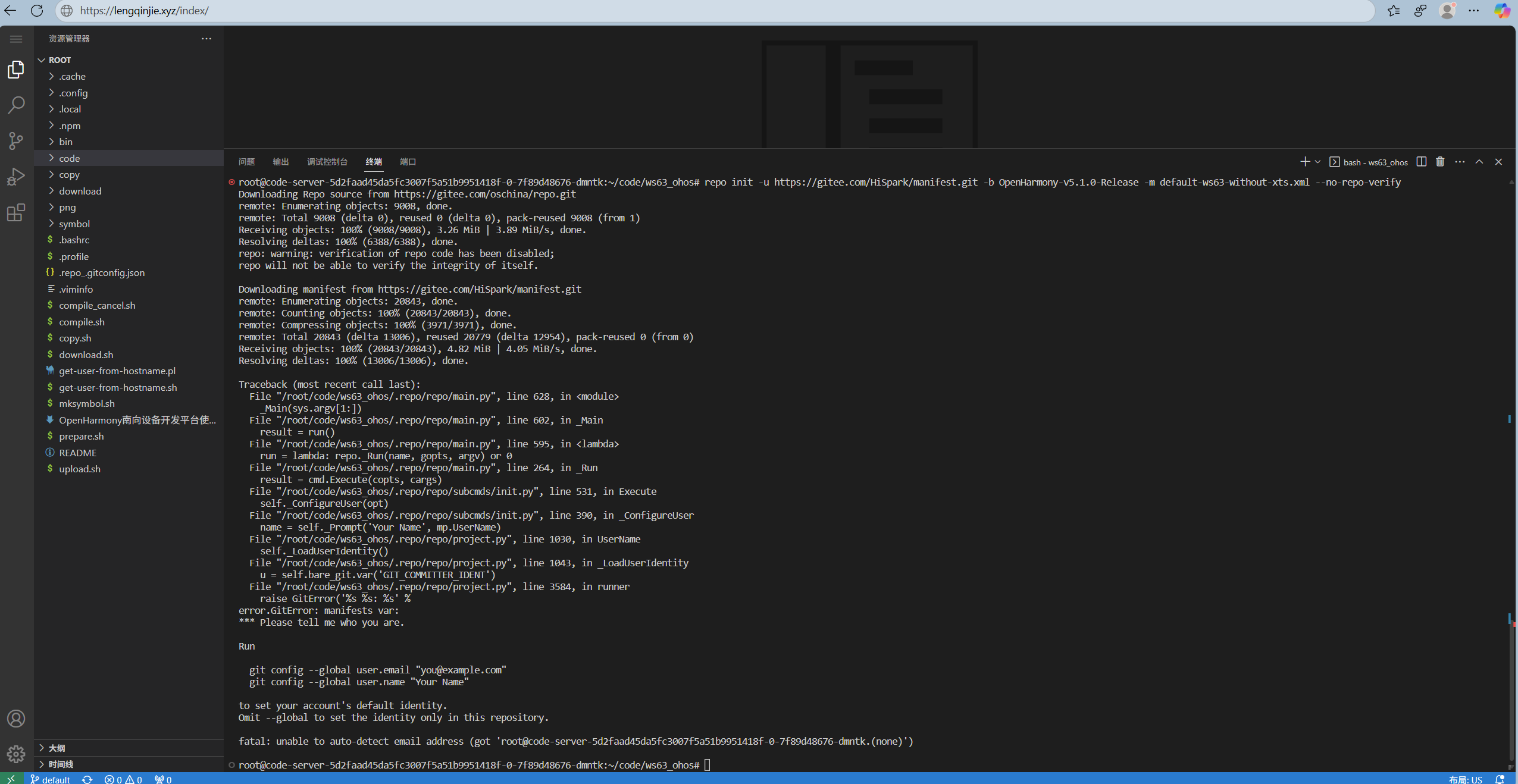Switch to the 输出 tab

(x=280, y=161)
